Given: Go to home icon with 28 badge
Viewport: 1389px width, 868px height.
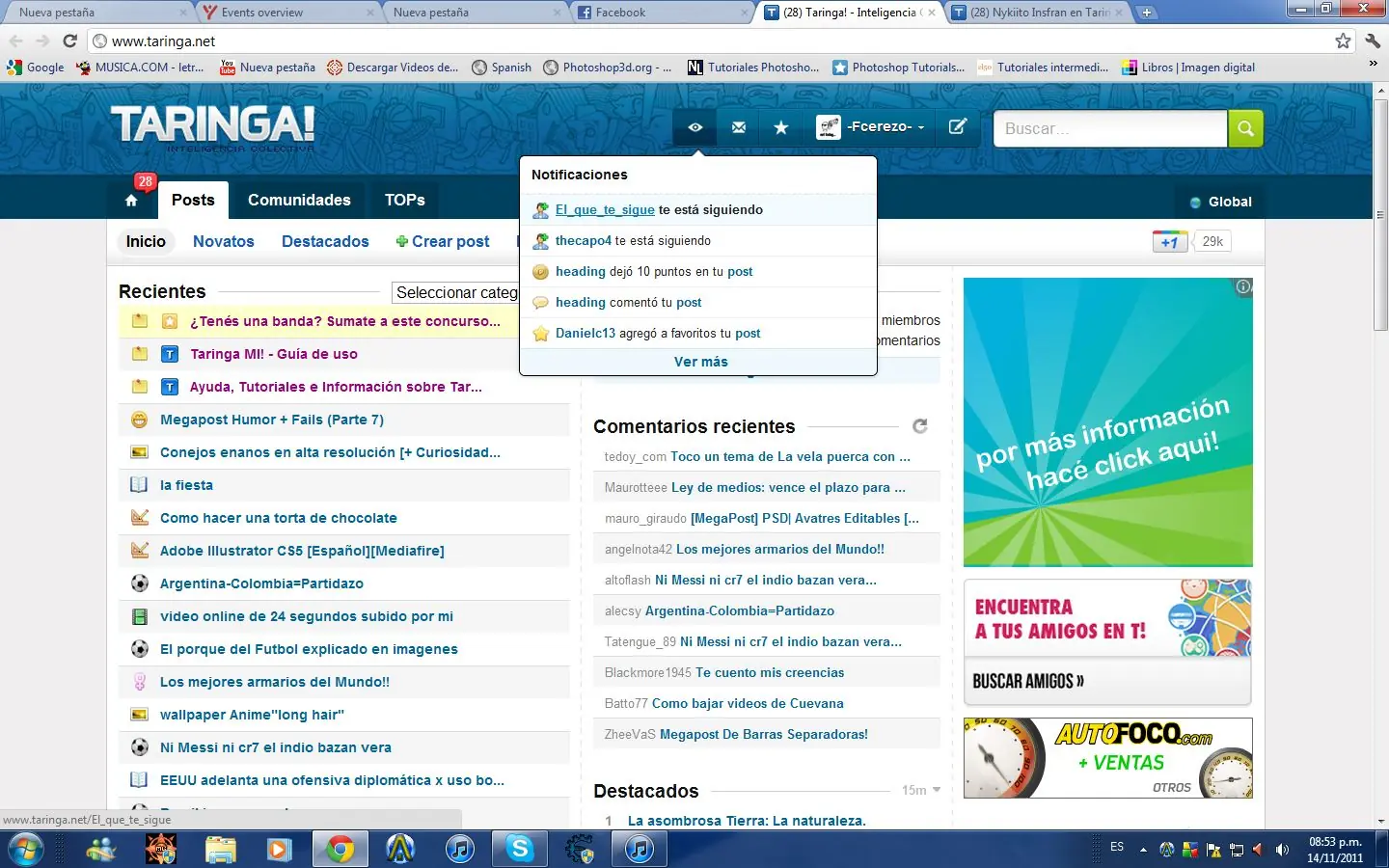Looking at the screenshot, I should (x=132, y=200).
